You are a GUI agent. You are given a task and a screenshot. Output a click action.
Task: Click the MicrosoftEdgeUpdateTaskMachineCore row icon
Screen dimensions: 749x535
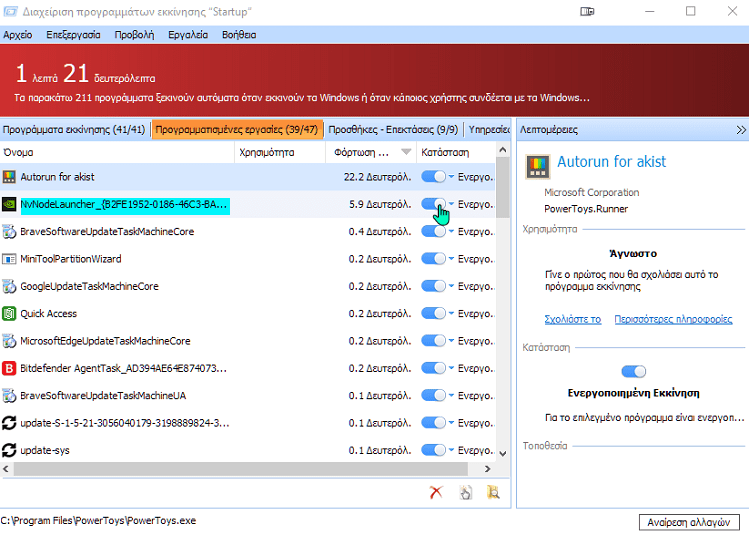(x=9, y=341)
